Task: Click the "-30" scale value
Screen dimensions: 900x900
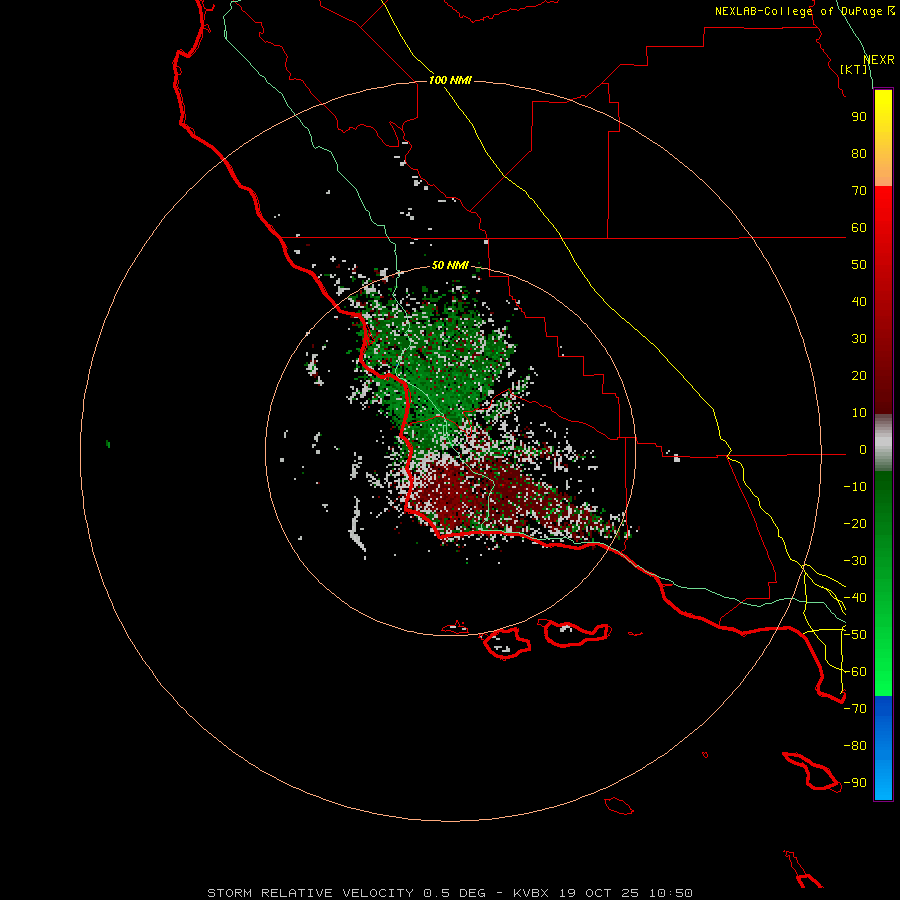Action: pos(855,561)
